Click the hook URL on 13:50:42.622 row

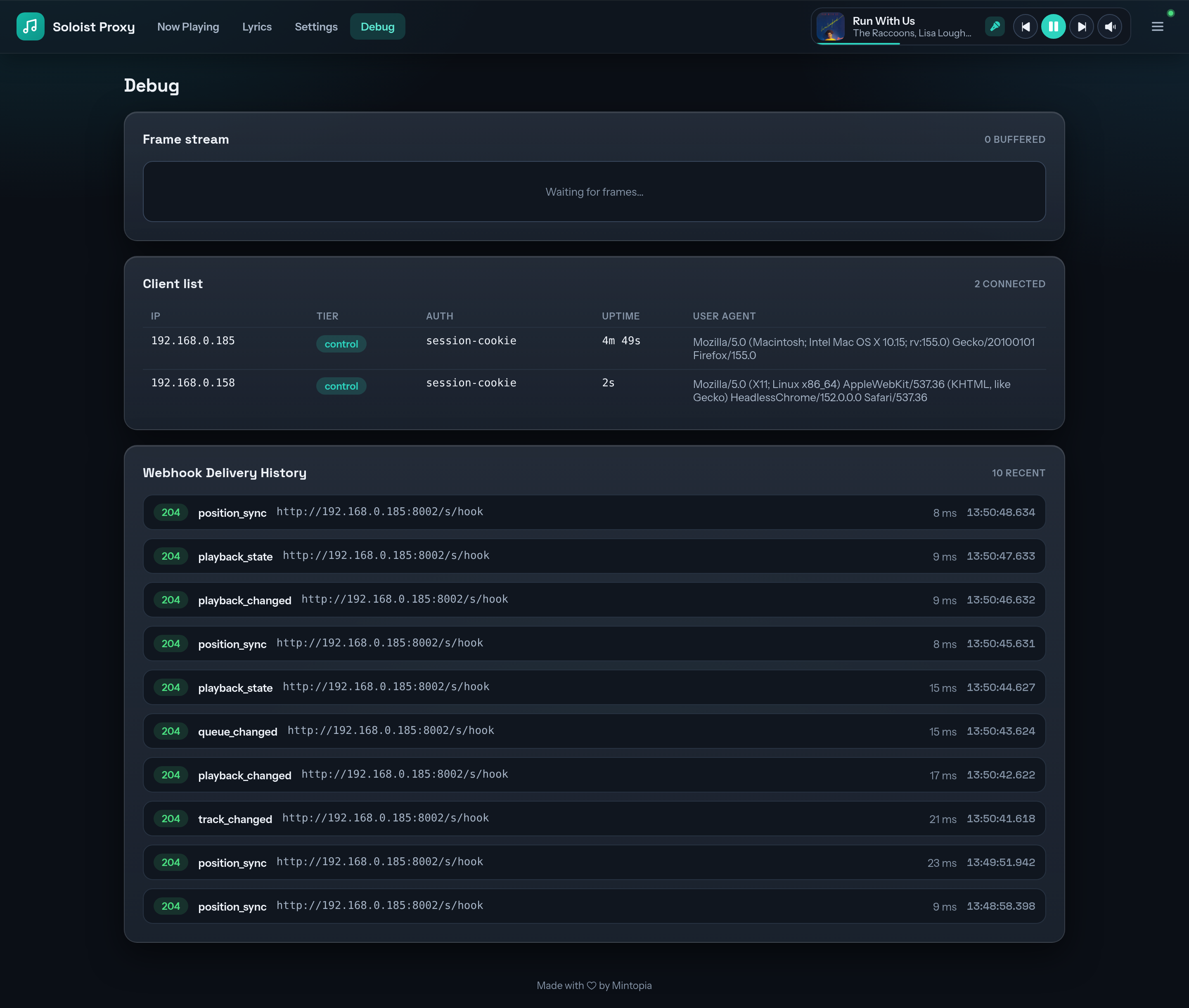tap(405, 774)
